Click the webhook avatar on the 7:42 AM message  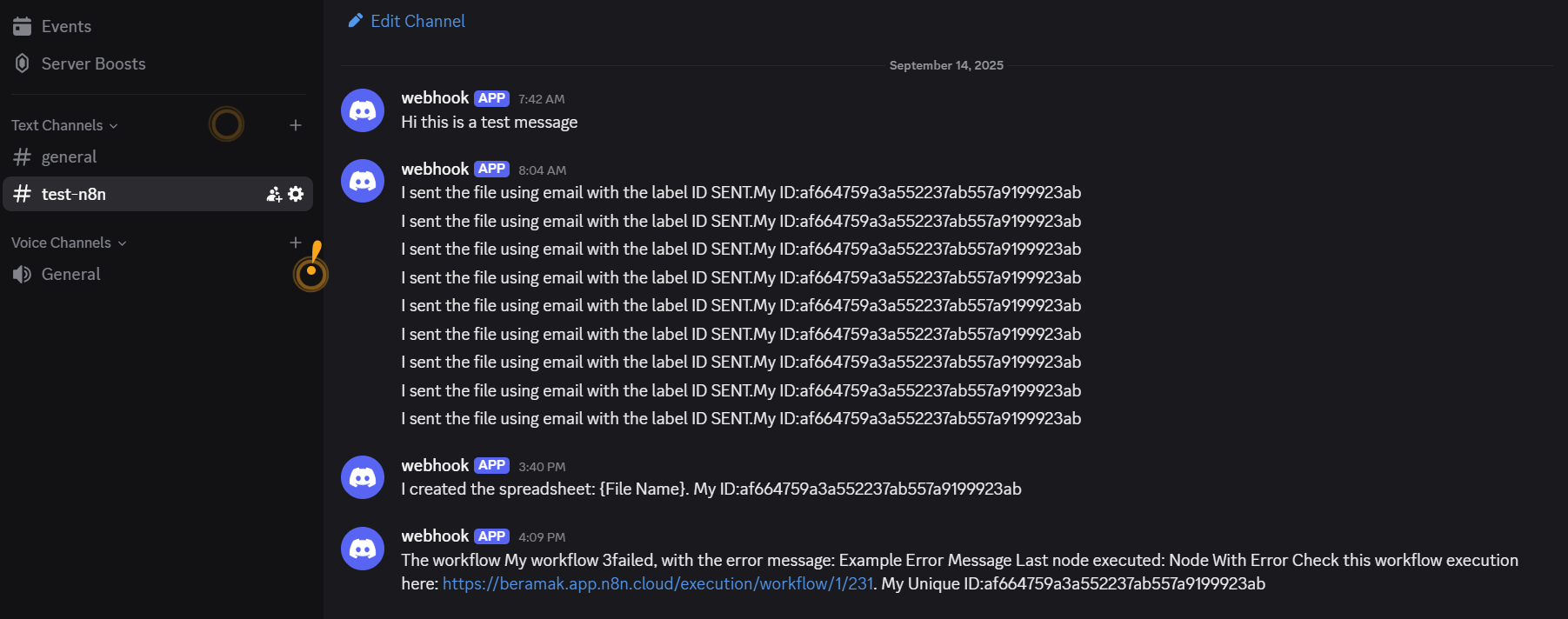363,110
